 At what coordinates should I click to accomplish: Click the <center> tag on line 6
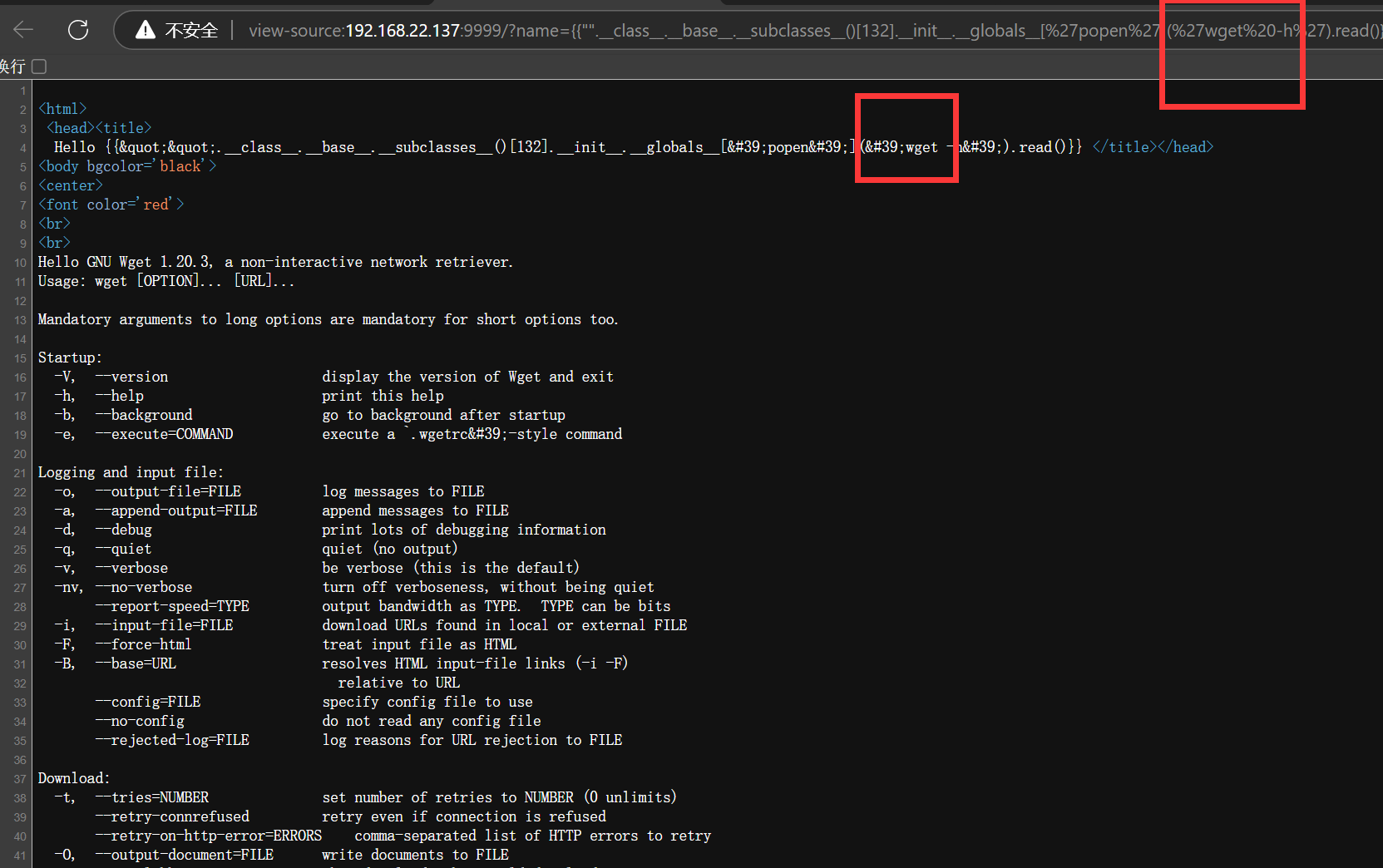[x=71, y=185]
